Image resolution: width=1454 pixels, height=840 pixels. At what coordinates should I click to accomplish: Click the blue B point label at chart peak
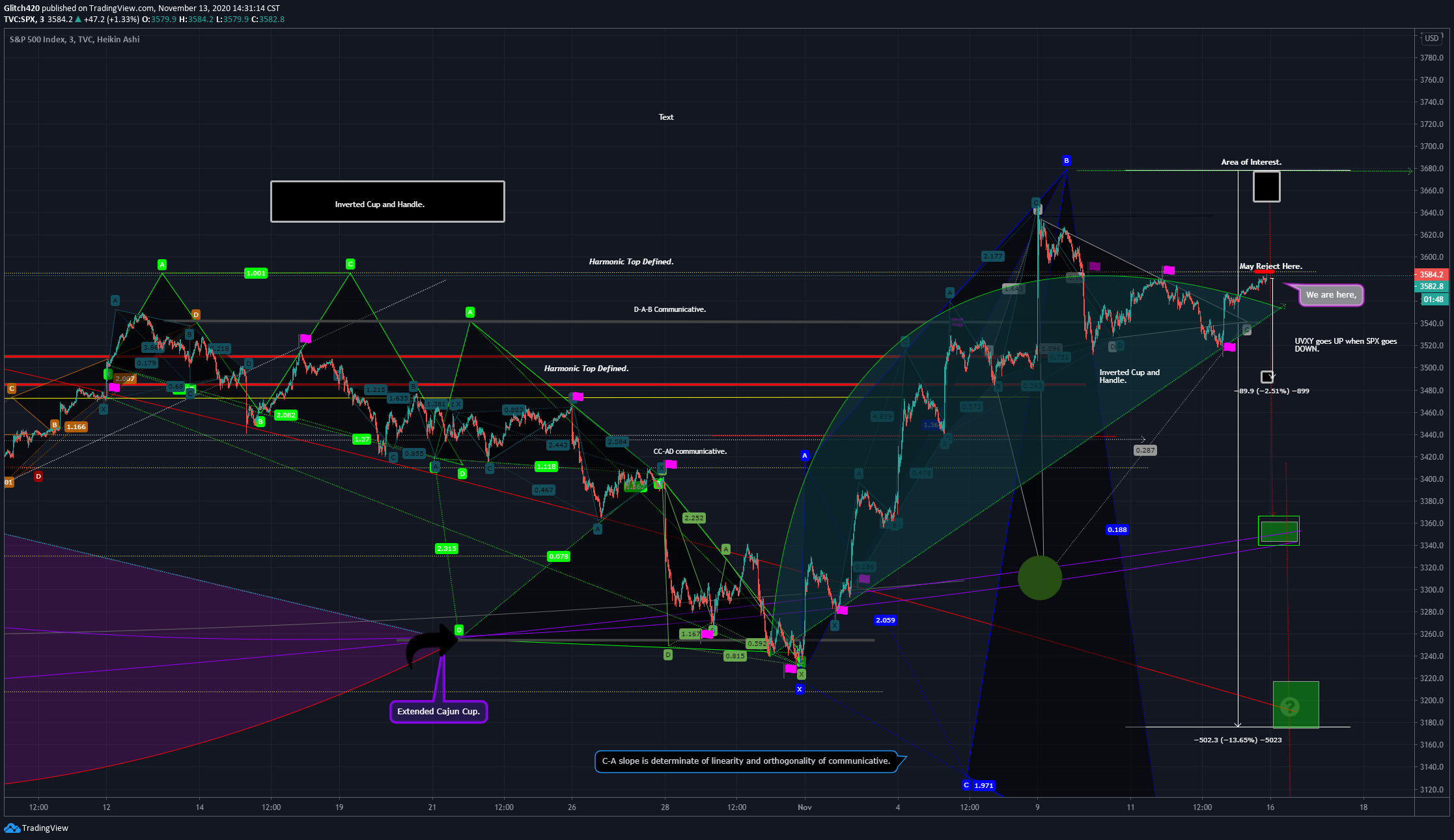[x=1066, y=160]
